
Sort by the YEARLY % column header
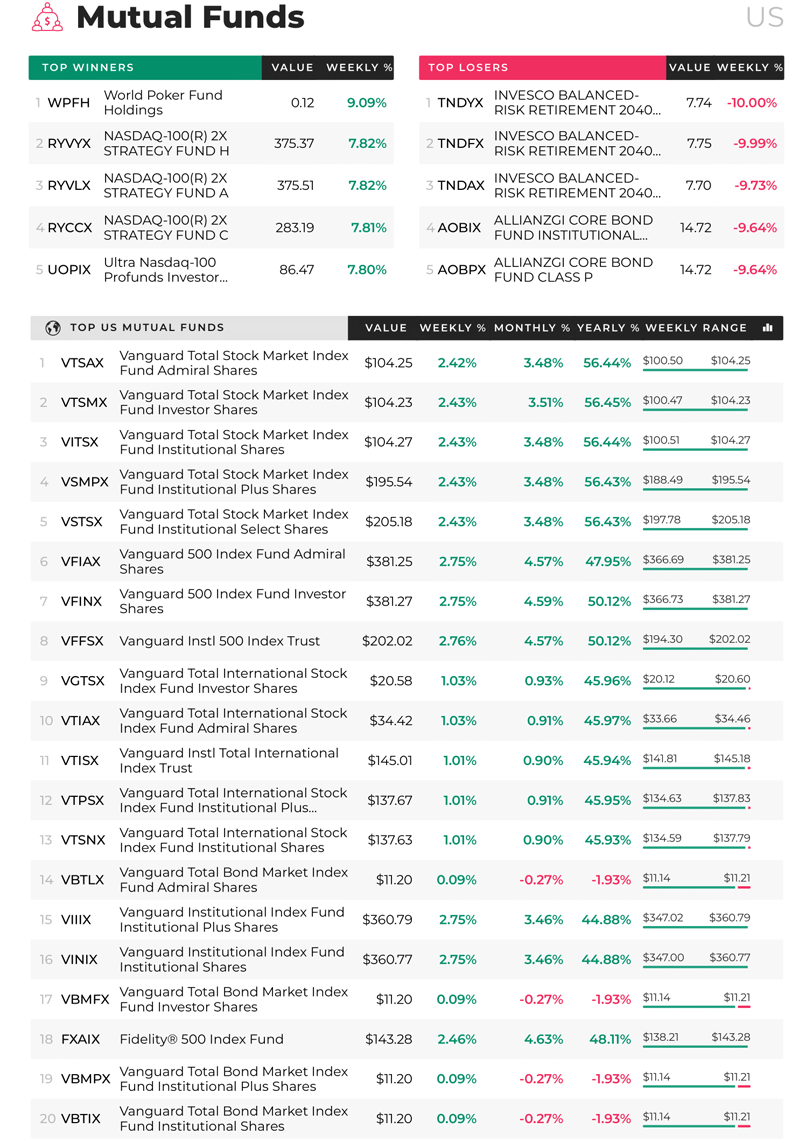[x=608, y=328]
